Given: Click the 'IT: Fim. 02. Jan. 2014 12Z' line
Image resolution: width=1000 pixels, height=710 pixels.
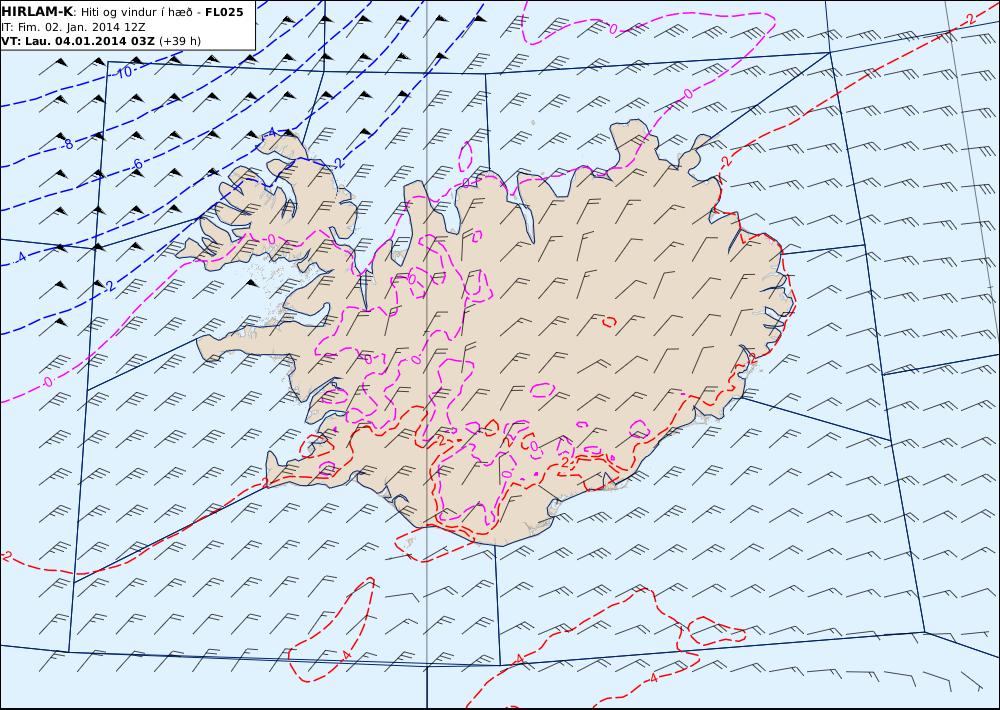Looking at the screenshot, I should 74,27.
